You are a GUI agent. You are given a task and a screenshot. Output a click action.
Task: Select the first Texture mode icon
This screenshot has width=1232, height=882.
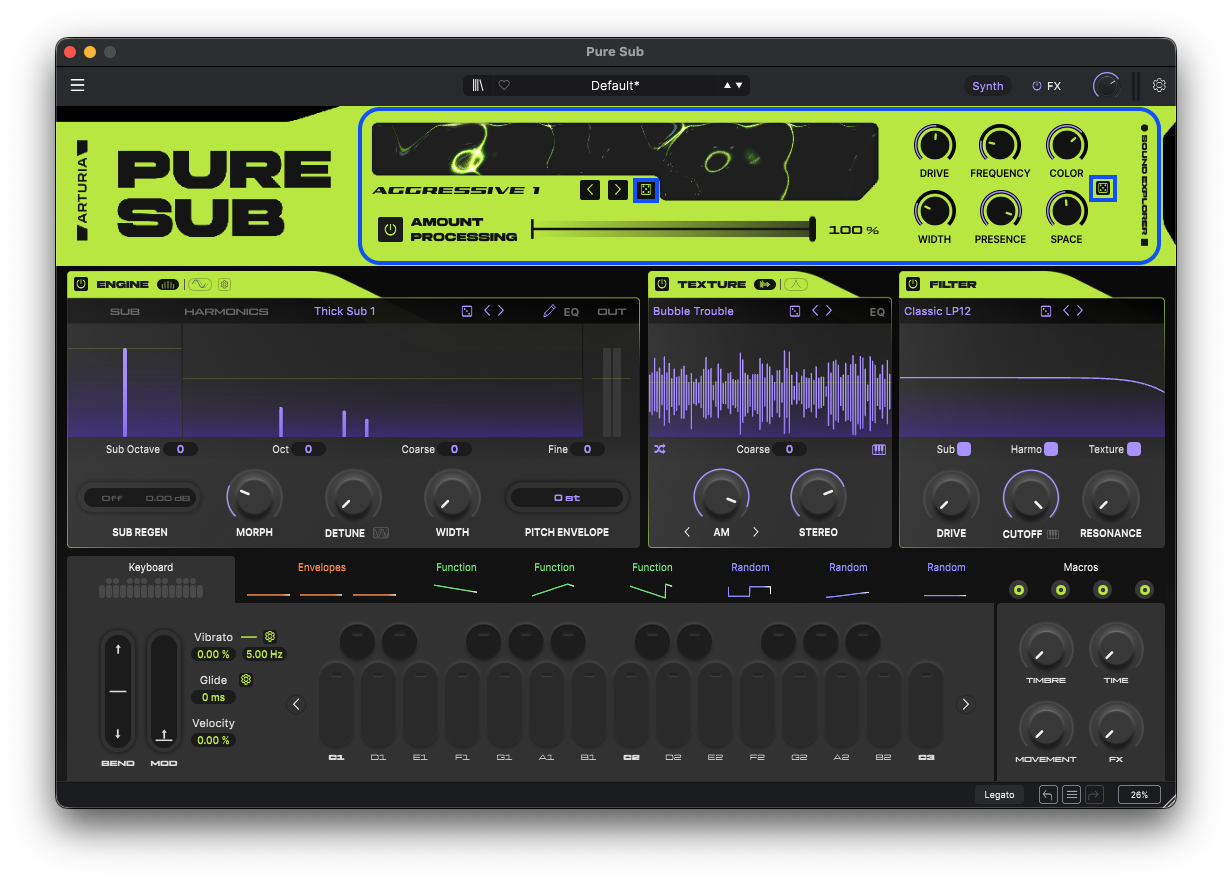765,284
